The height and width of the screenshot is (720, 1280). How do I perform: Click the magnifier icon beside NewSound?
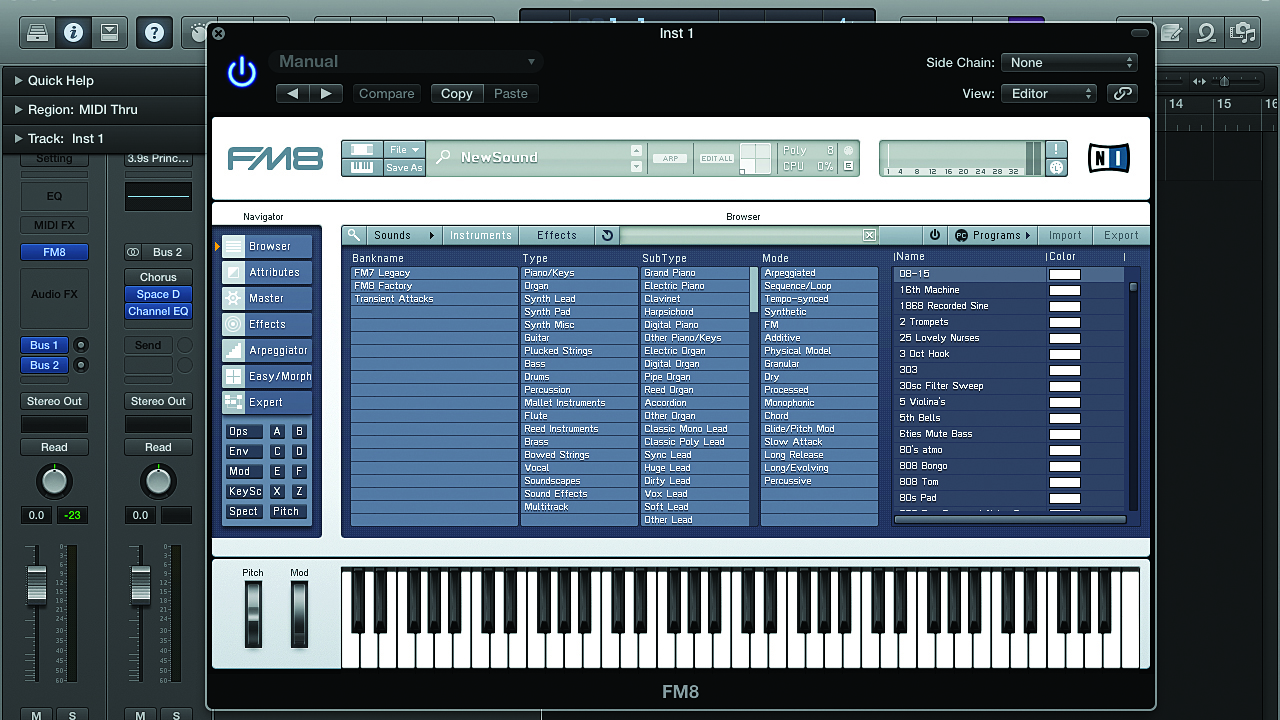click(443, 157)
